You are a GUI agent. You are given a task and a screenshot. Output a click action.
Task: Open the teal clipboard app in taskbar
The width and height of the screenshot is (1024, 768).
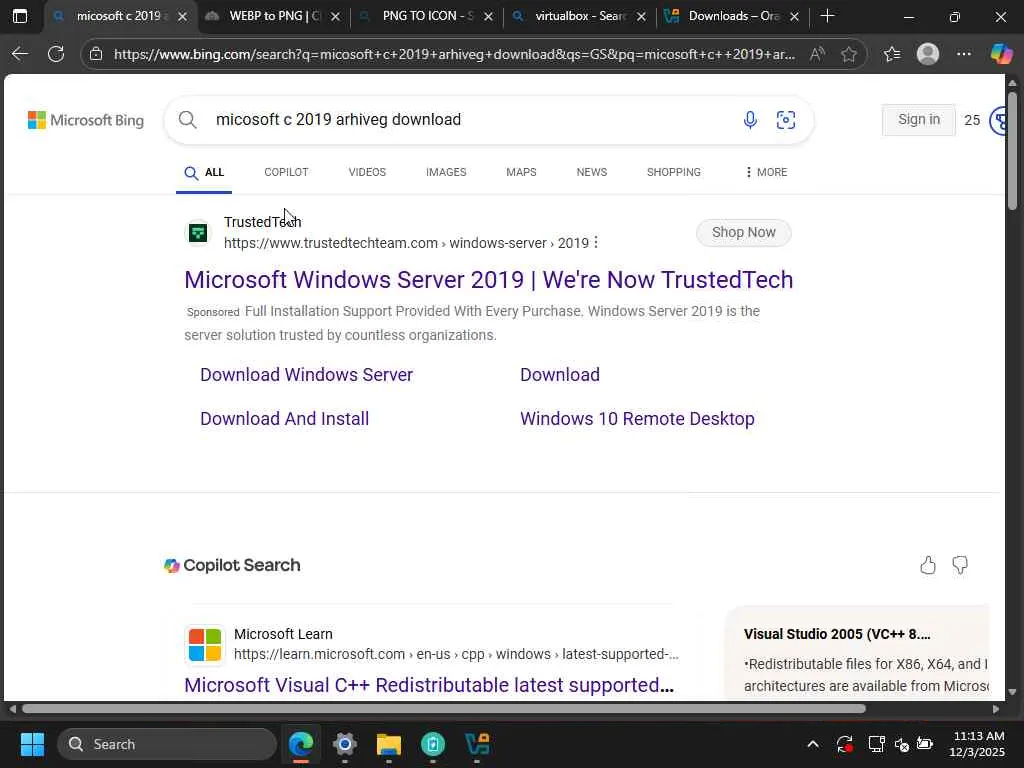433,744
